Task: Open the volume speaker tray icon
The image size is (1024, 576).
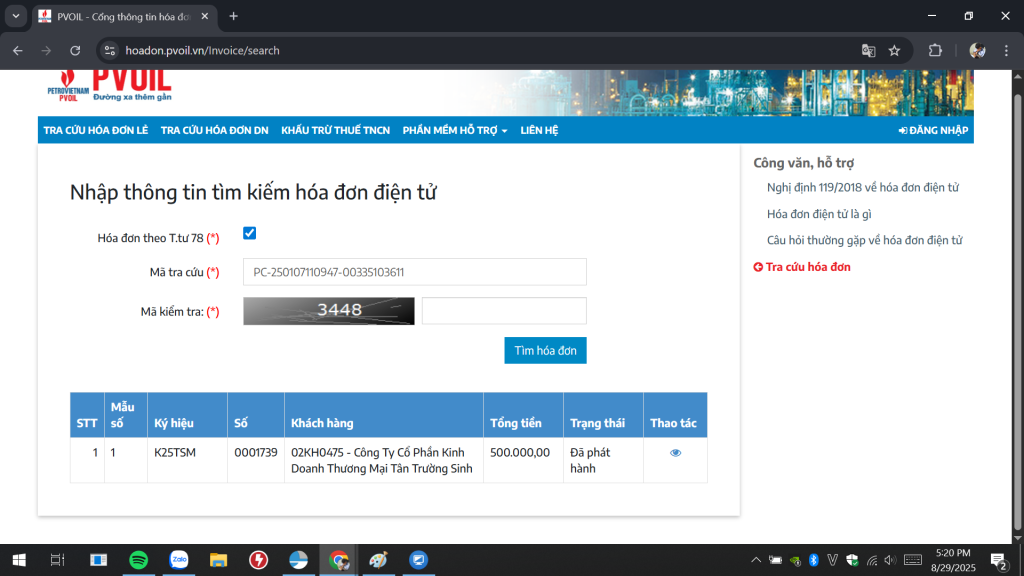Action: [x=890, y=560]
